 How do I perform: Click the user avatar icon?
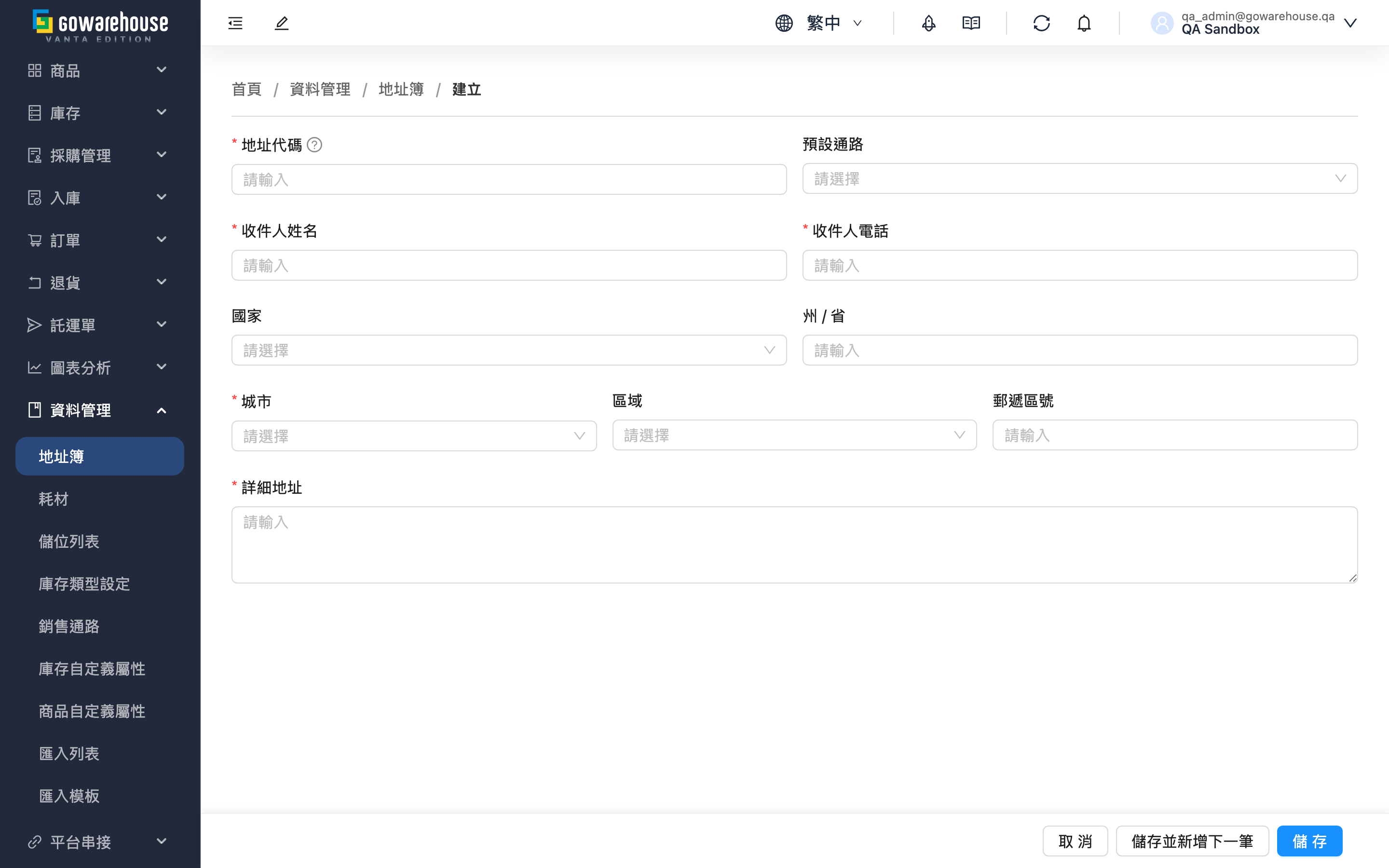coord(1162,23)
